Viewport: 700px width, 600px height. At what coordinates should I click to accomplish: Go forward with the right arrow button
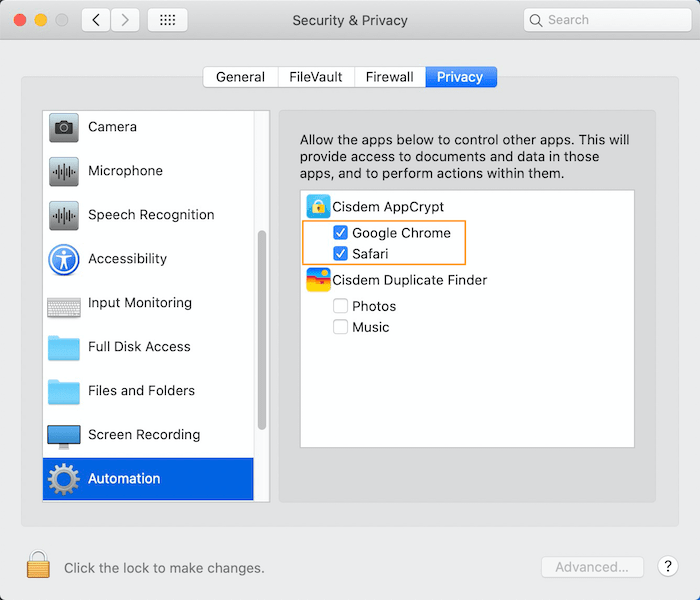pyautogui.click(x=125, y=20)
